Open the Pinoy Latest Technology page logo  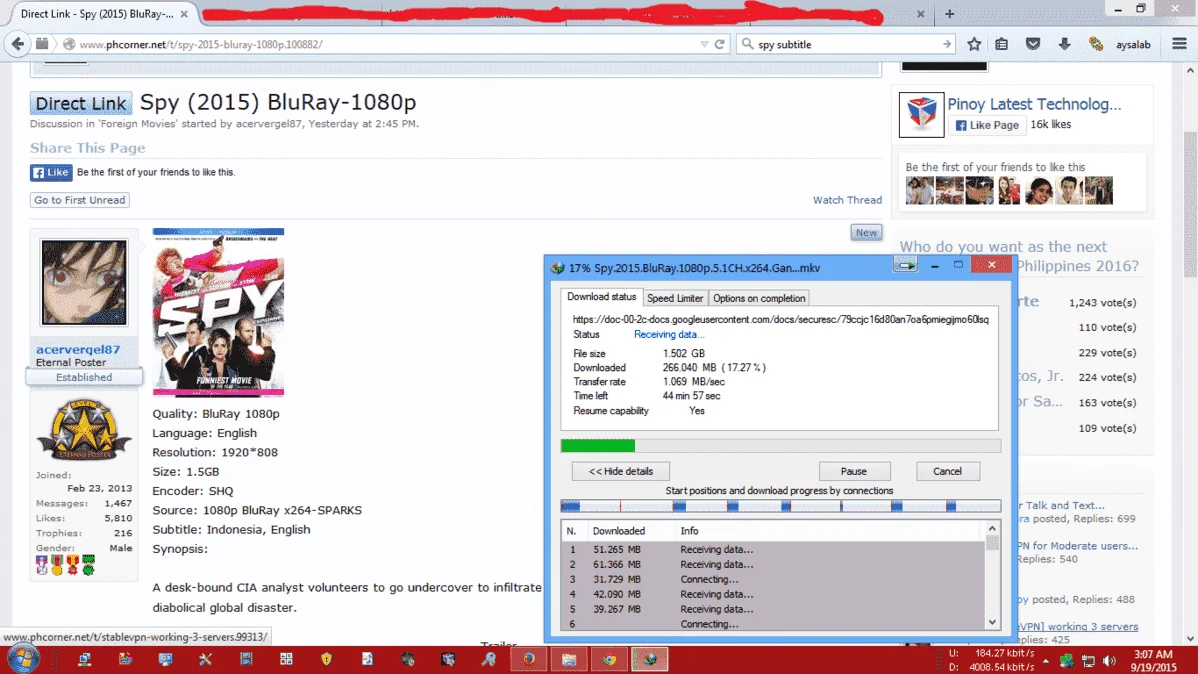tap(921, 115)
